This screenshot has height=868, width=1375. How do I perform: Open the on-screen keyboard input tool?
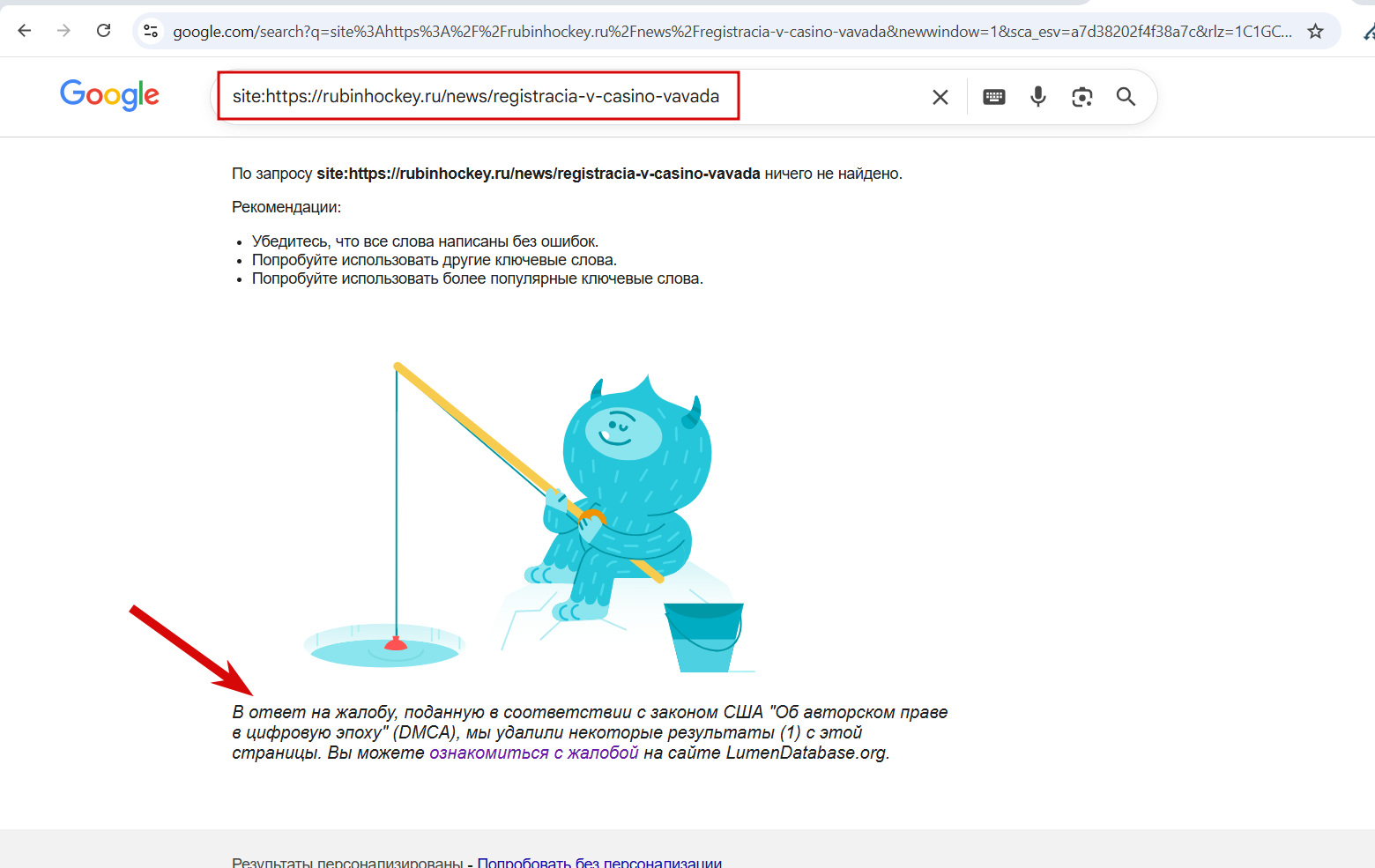coord(994,97)
